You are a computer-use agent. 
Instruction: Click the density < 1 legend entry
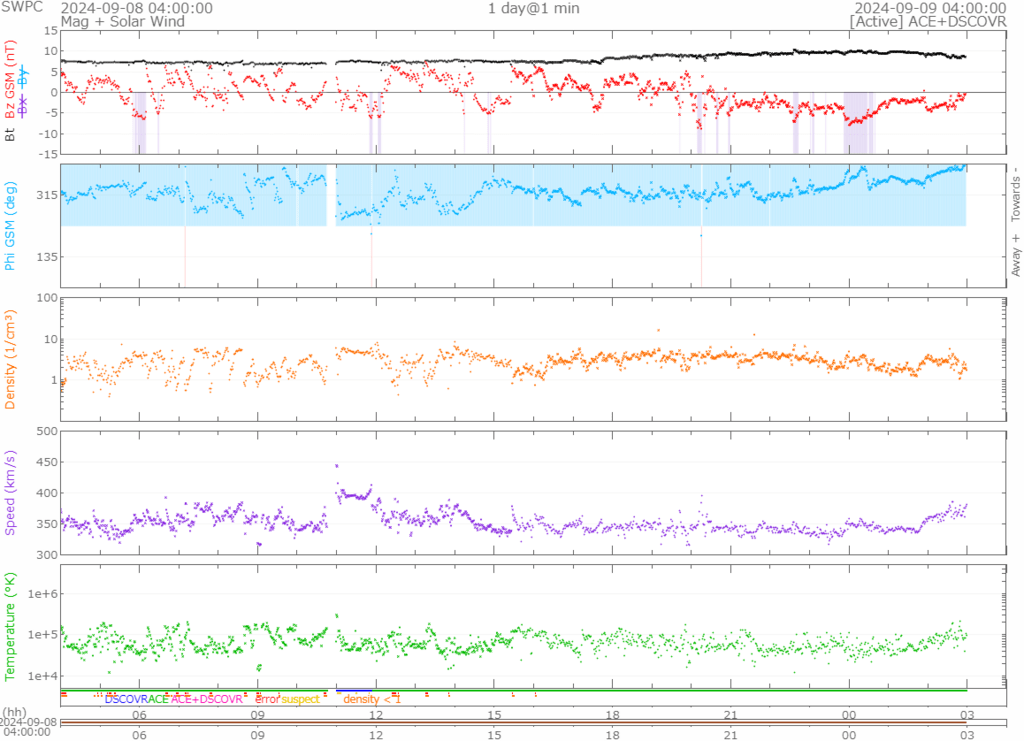(x=371, y=699)
